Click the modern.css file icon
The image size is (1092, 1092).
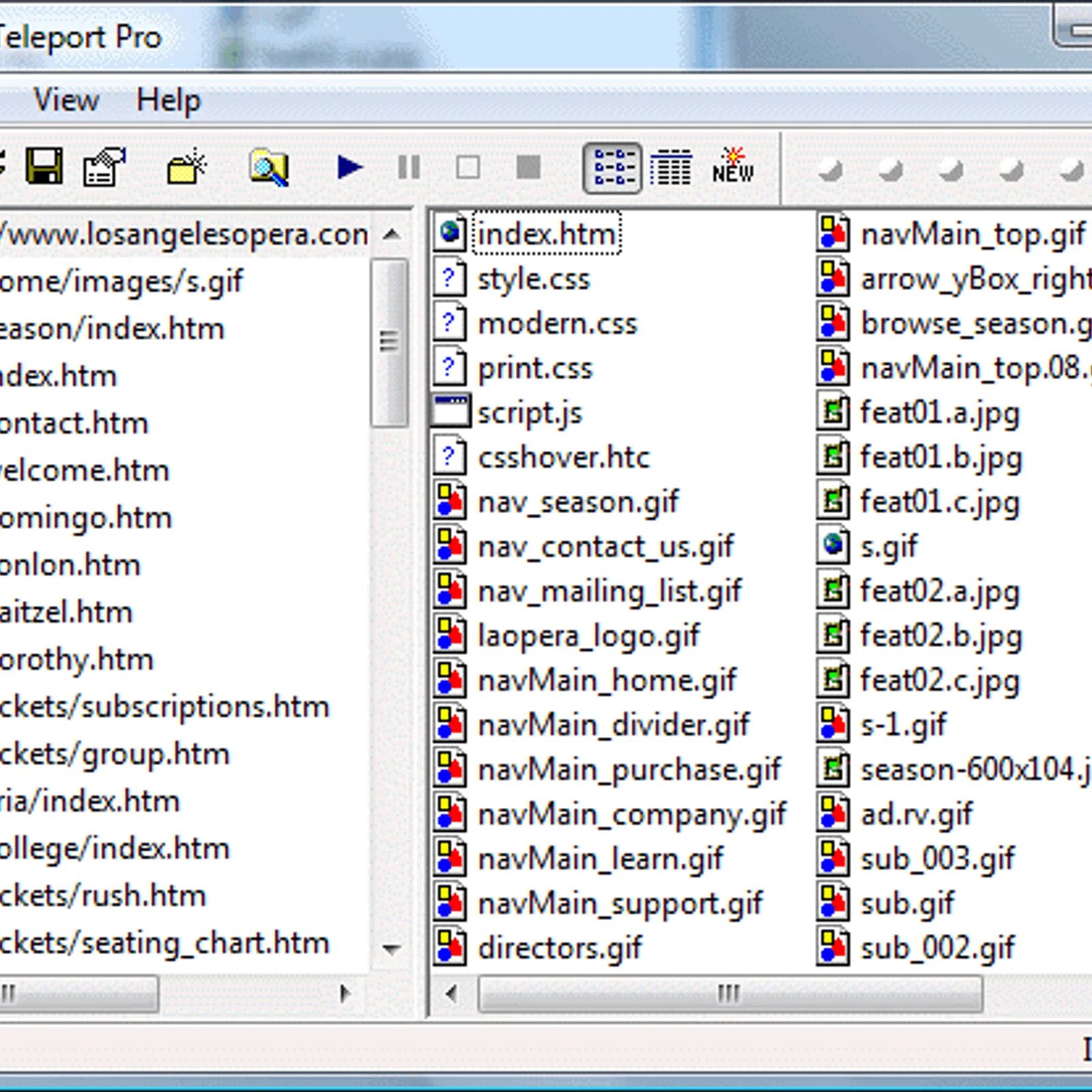tap(450, 323)
